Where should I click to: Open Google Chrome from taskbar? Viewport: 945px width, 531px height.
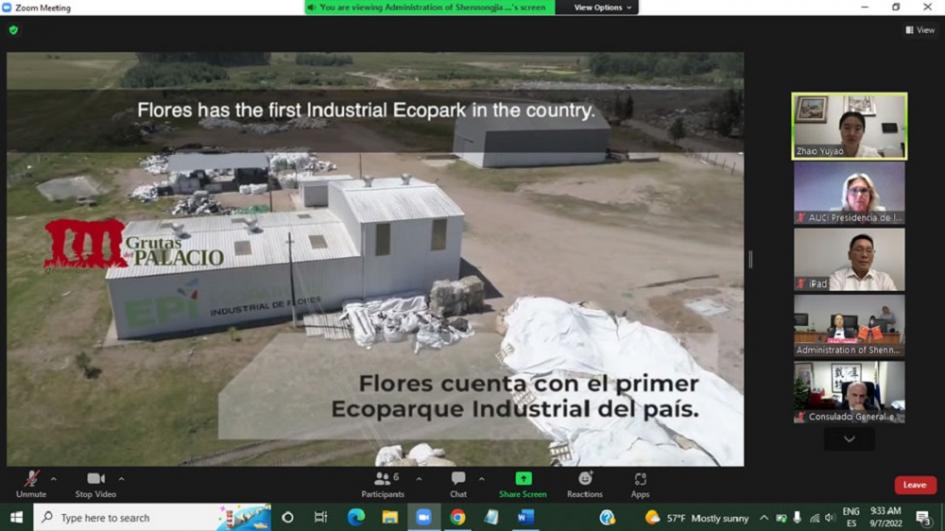[x=457, y=517]
